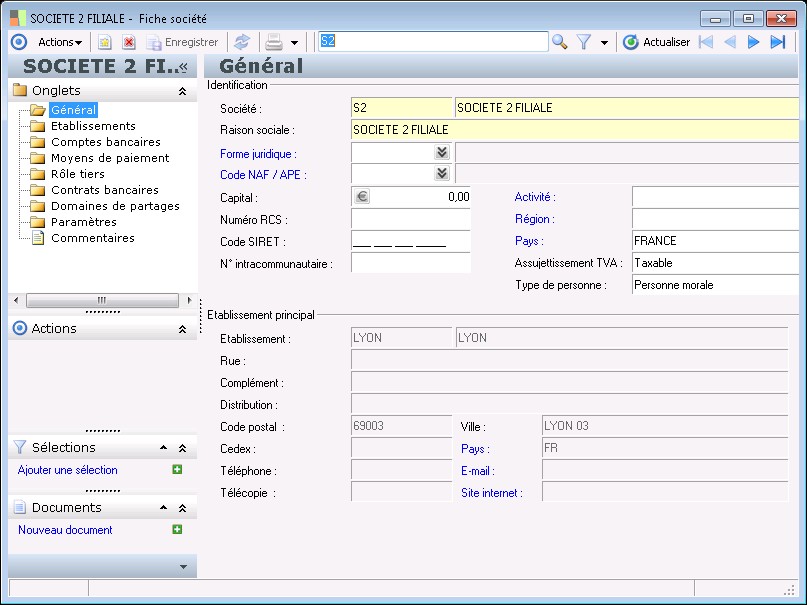Viewport: 807px width, 605px height.
Task: Select Comptes bancaires in the tree
Action: 105,142
